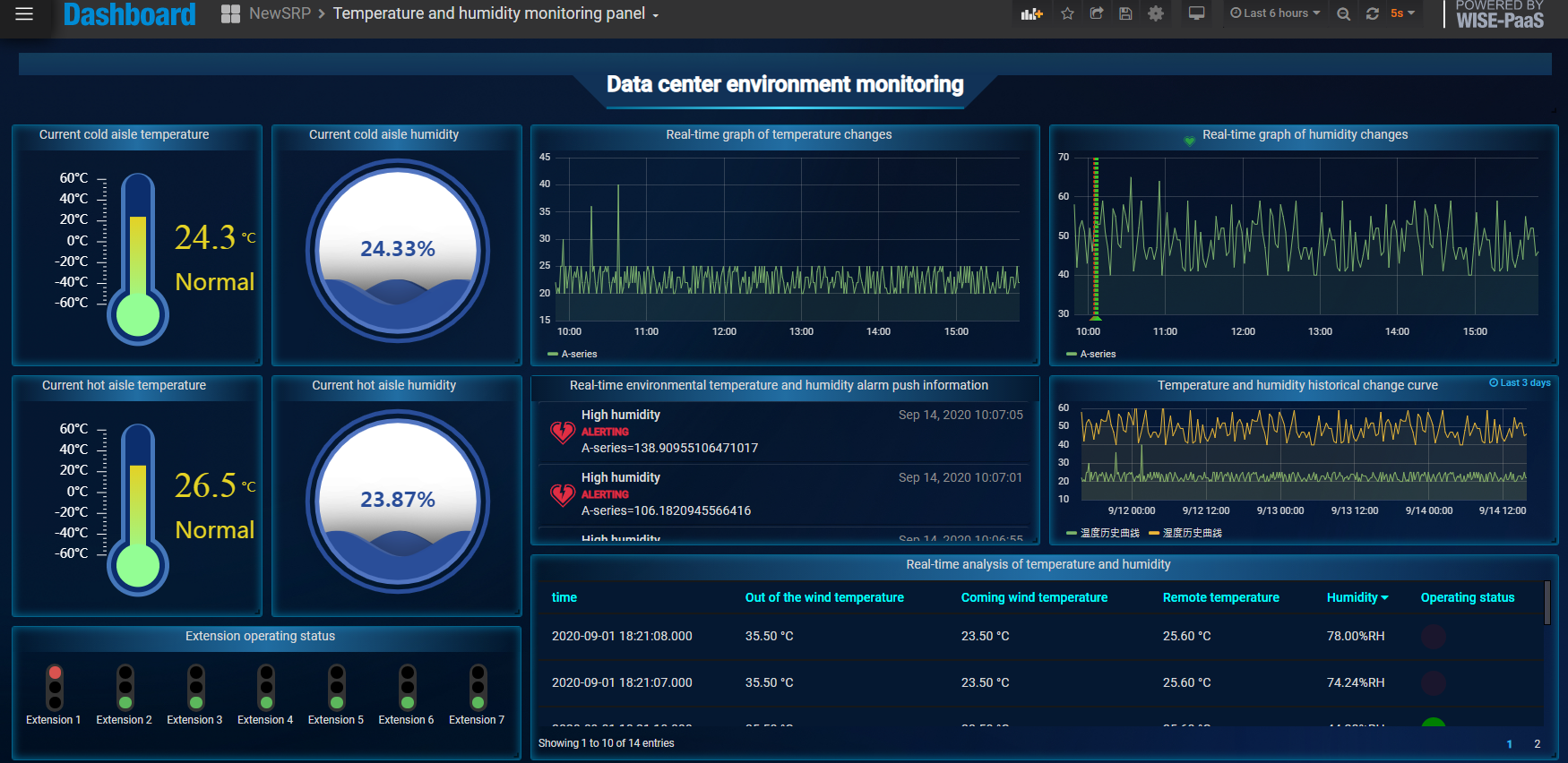Toggle A-series legend in humidity graph

[x=1097, y=355]
